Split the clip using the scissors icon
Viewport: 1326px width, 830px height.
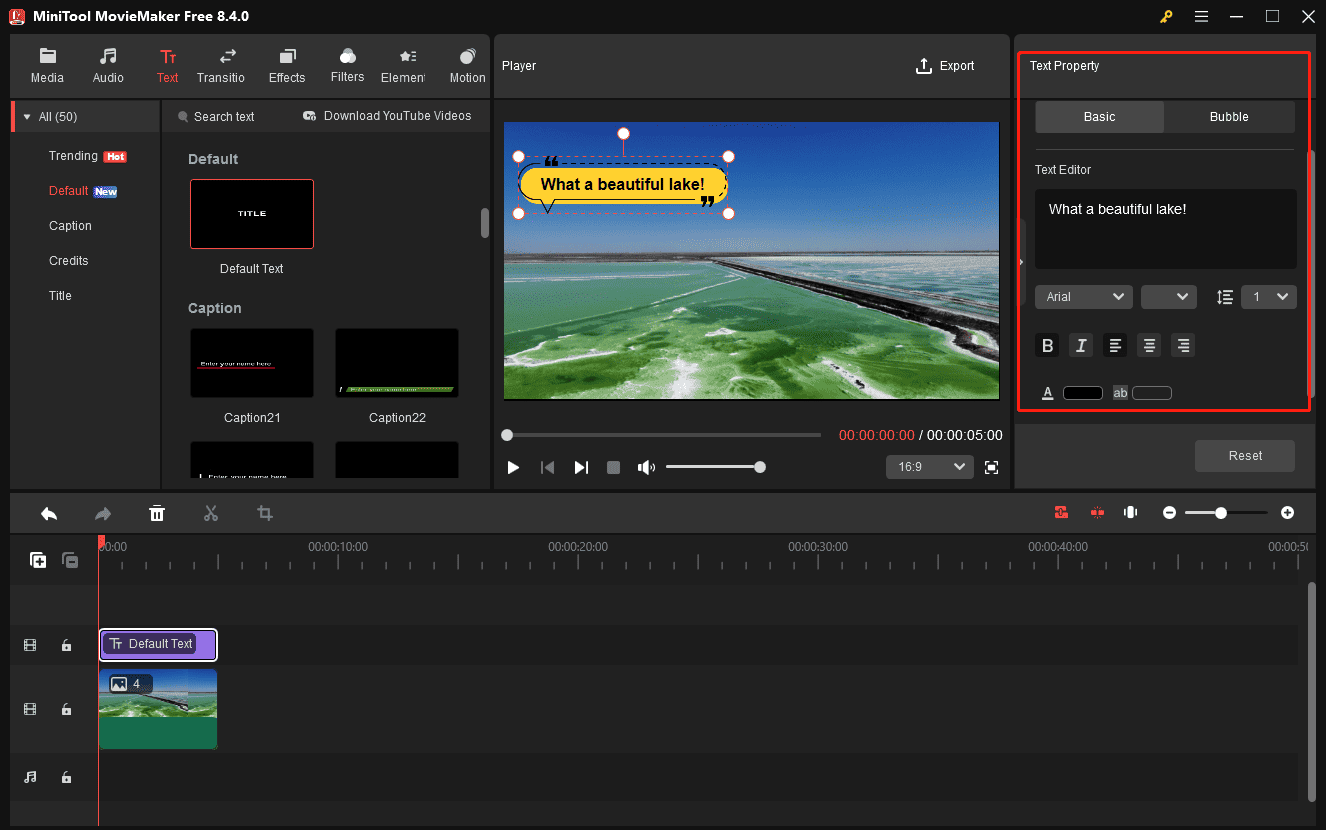click(x=211, y=513)
